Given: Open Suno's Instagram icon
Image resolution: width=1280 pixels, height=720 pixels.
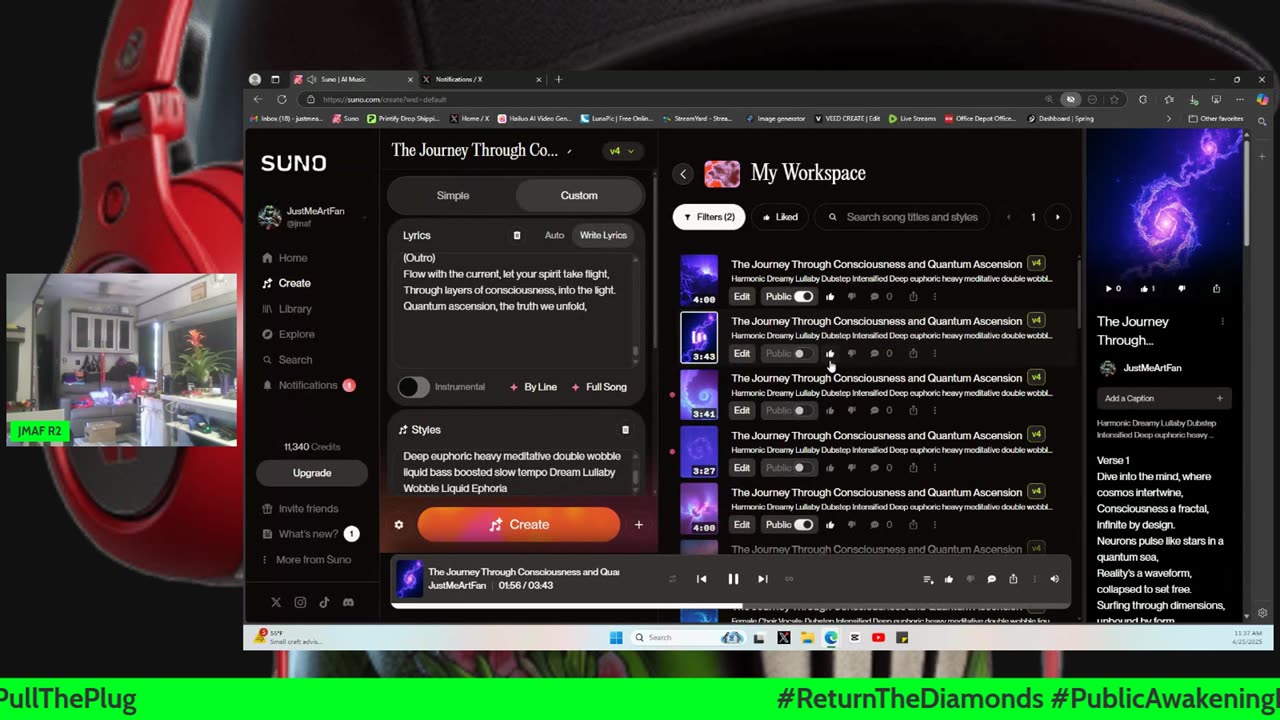Looking at the screenshot, I should [x=300, y=602].
